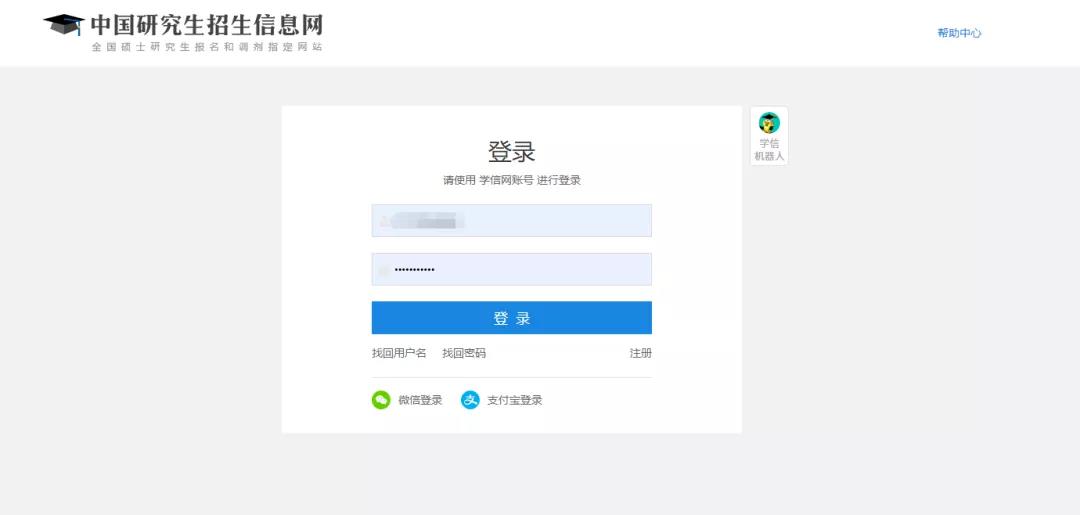Click the 注册 register link
This screenshot has height=515, width=1080.
point(641,353)
